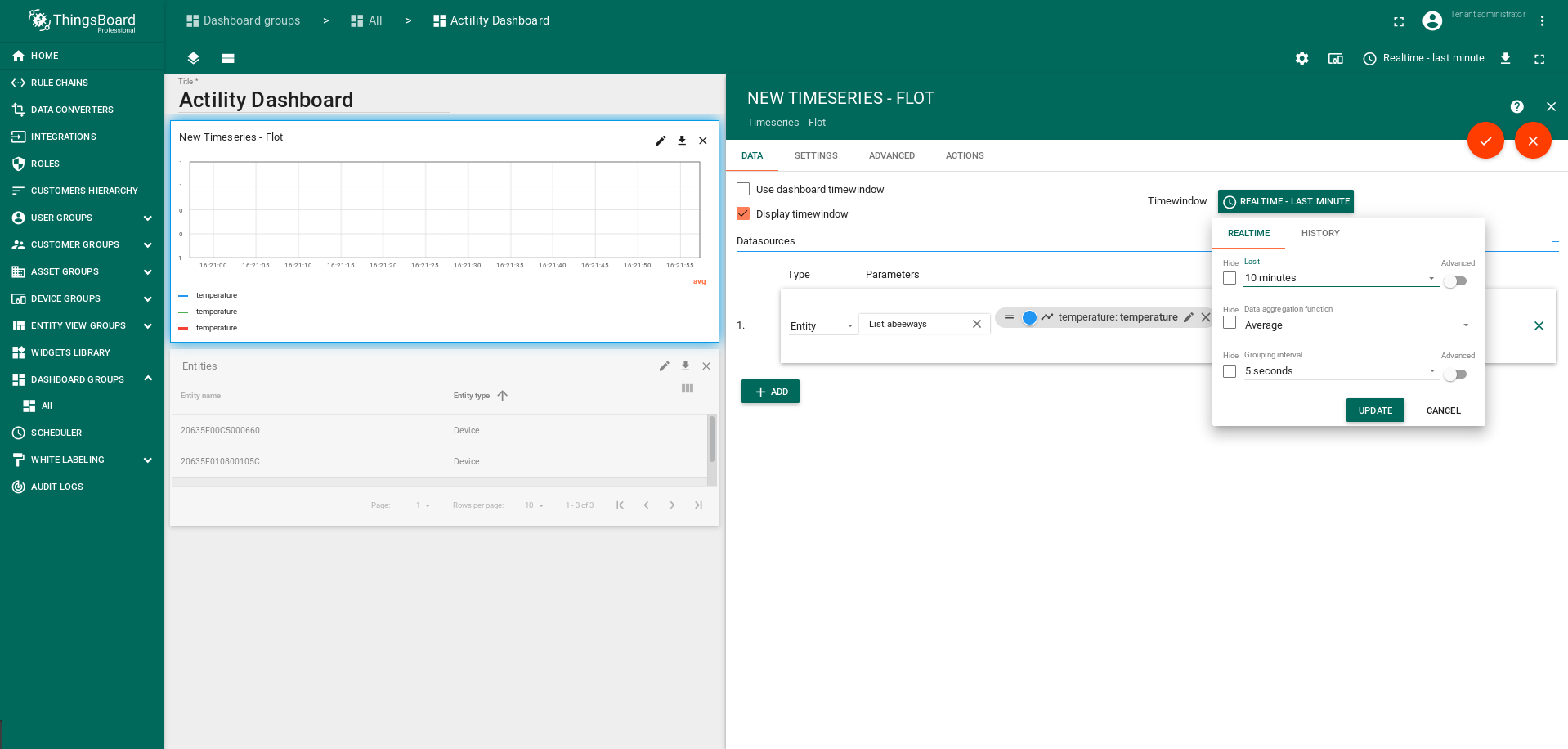Open entity aliases icon in dashboard toolbar
The image size is (1568, 749).
tap(1336, 58)
